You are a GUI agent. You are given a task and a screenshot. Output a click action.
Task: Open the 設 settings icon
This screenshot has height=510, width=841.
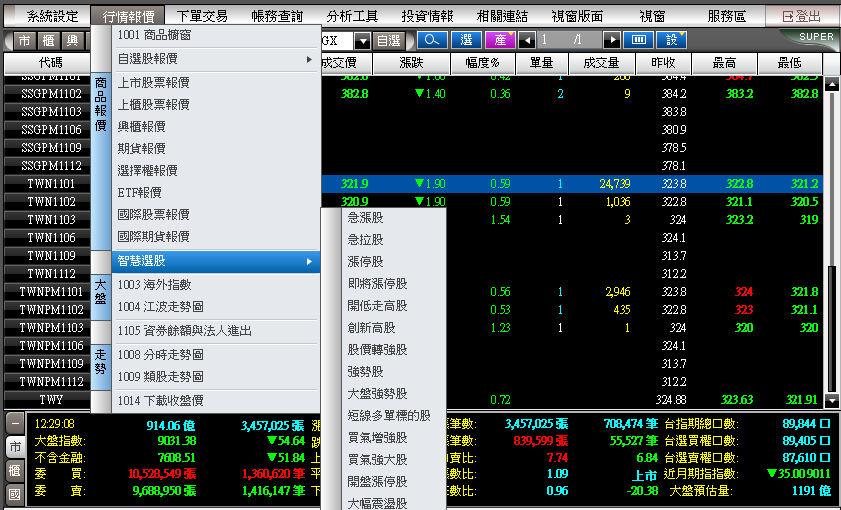tap(672, 40)
